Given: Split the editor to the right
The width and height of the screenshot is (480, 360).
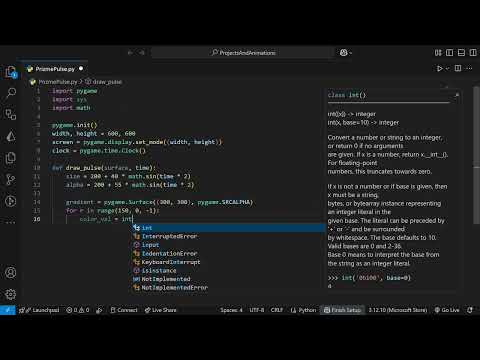Looking at the screenshot, I should [x=458, y=68].
